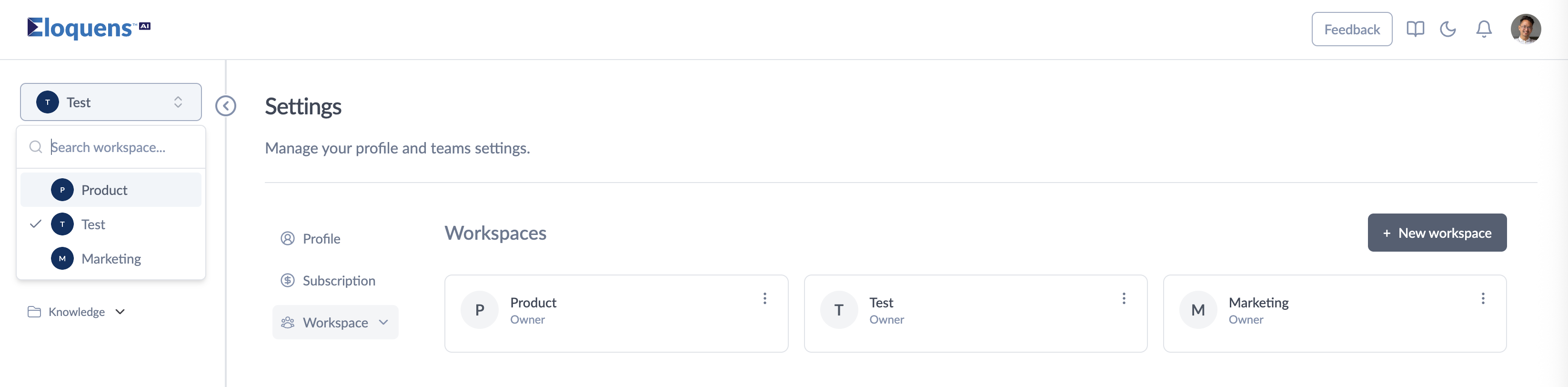Focus the Search workspace input field
1568x387 pixels.
[x=122, y=147]
